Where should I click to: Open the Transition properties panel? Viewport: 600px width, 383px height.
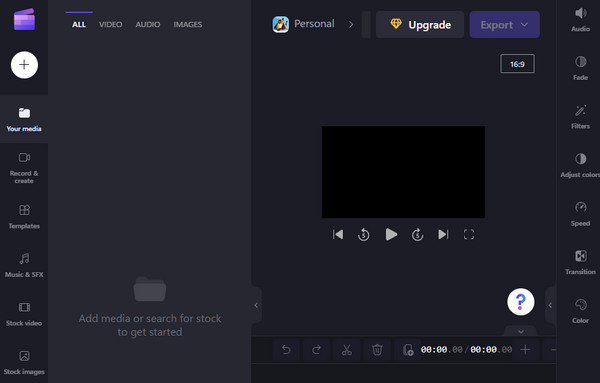pyautogui.click(x=580, y=262)
